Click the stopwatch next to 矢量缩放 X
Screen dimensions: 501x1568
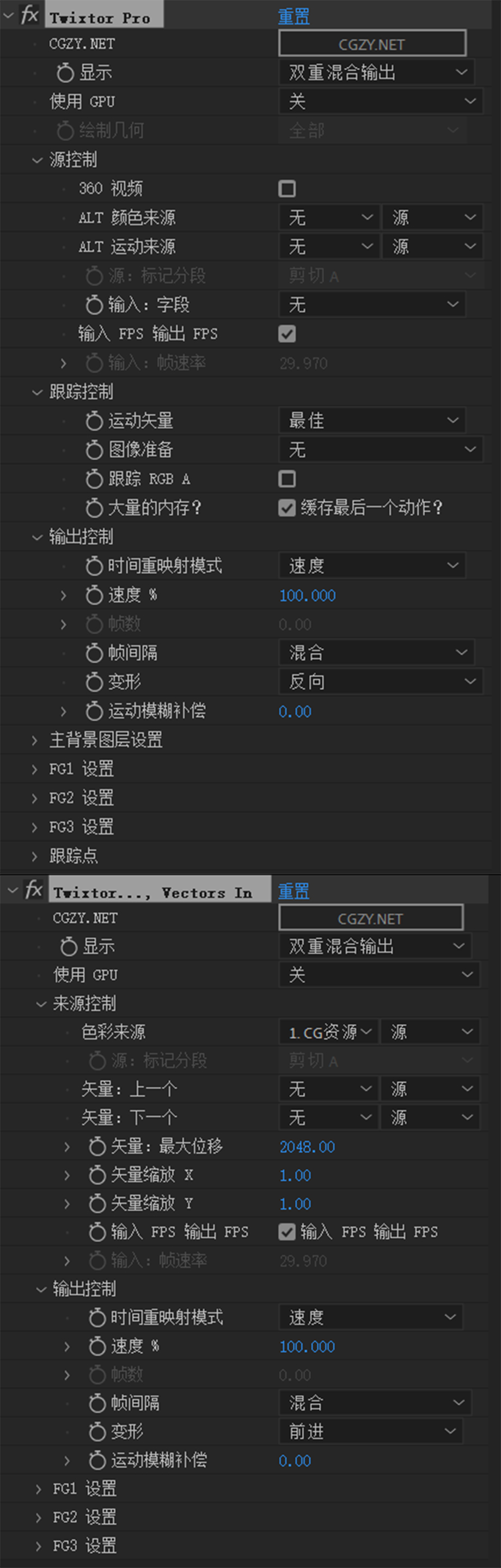(x=97, y=1175)
